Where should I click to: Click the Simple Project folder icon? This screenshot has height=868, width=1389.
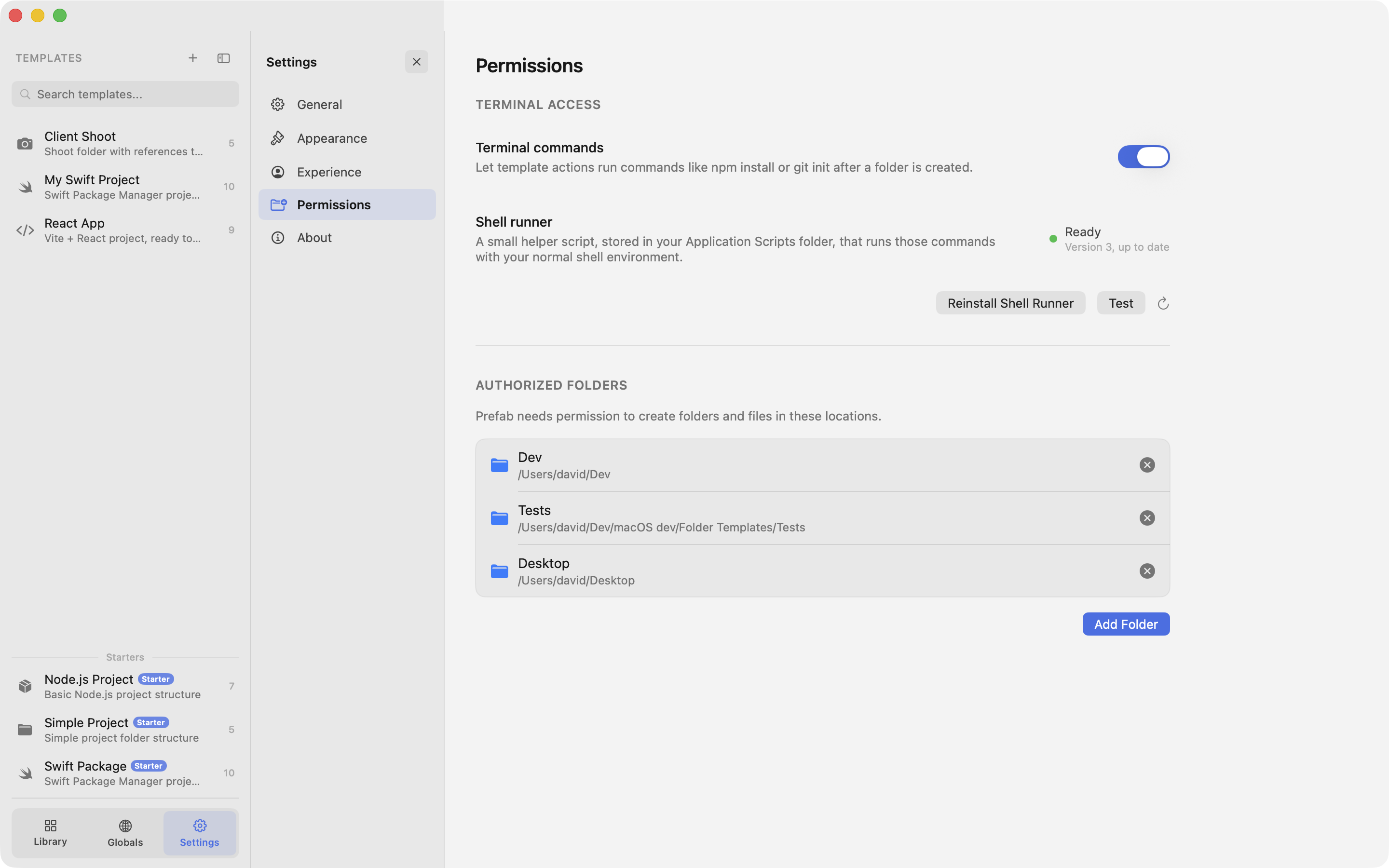pos(25,730)
